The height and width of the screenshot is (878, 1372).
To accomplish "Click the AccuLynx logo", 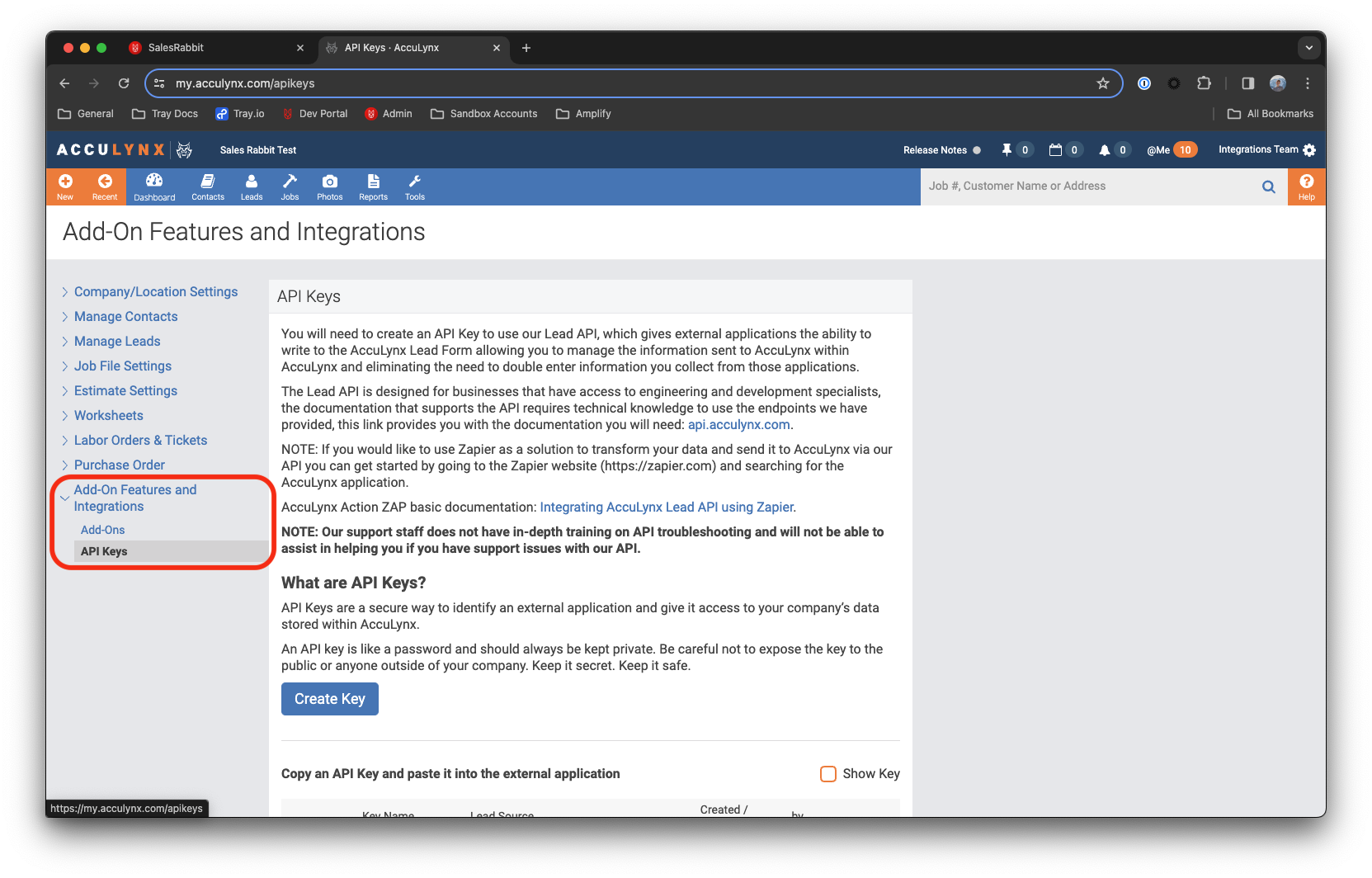I will (x=124, y=150).
